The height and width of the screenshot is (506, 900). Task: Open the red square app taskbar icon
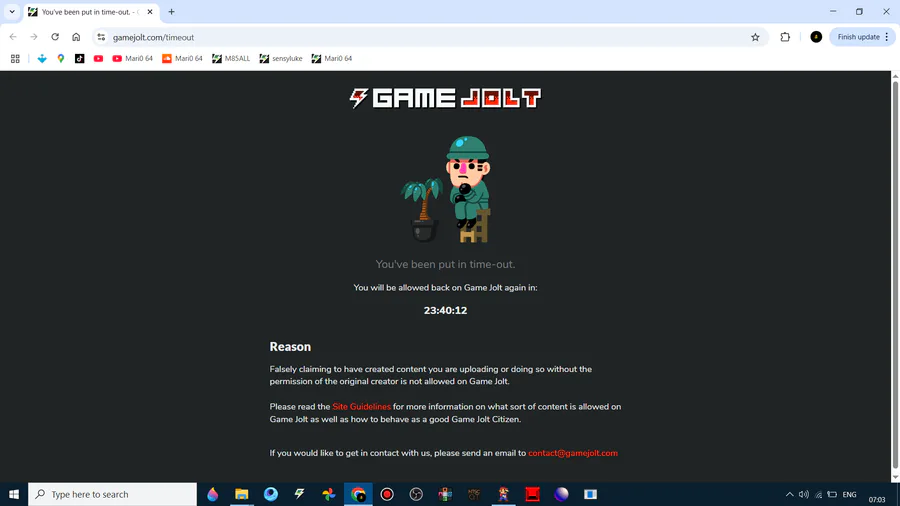533,494
